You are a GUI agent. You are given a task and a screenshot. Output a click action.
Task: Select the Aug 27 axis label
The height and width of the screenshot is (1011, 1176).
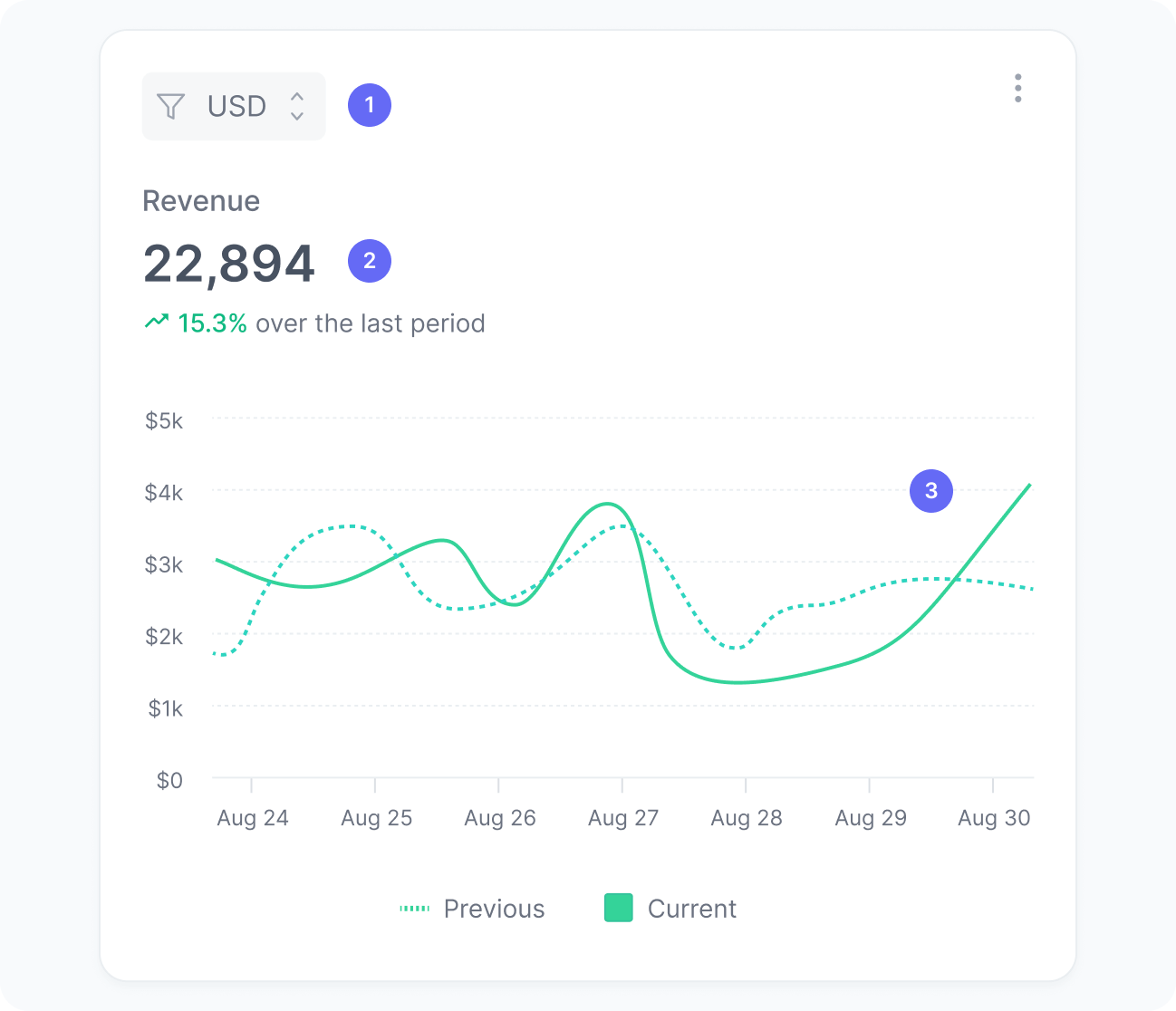622,817
